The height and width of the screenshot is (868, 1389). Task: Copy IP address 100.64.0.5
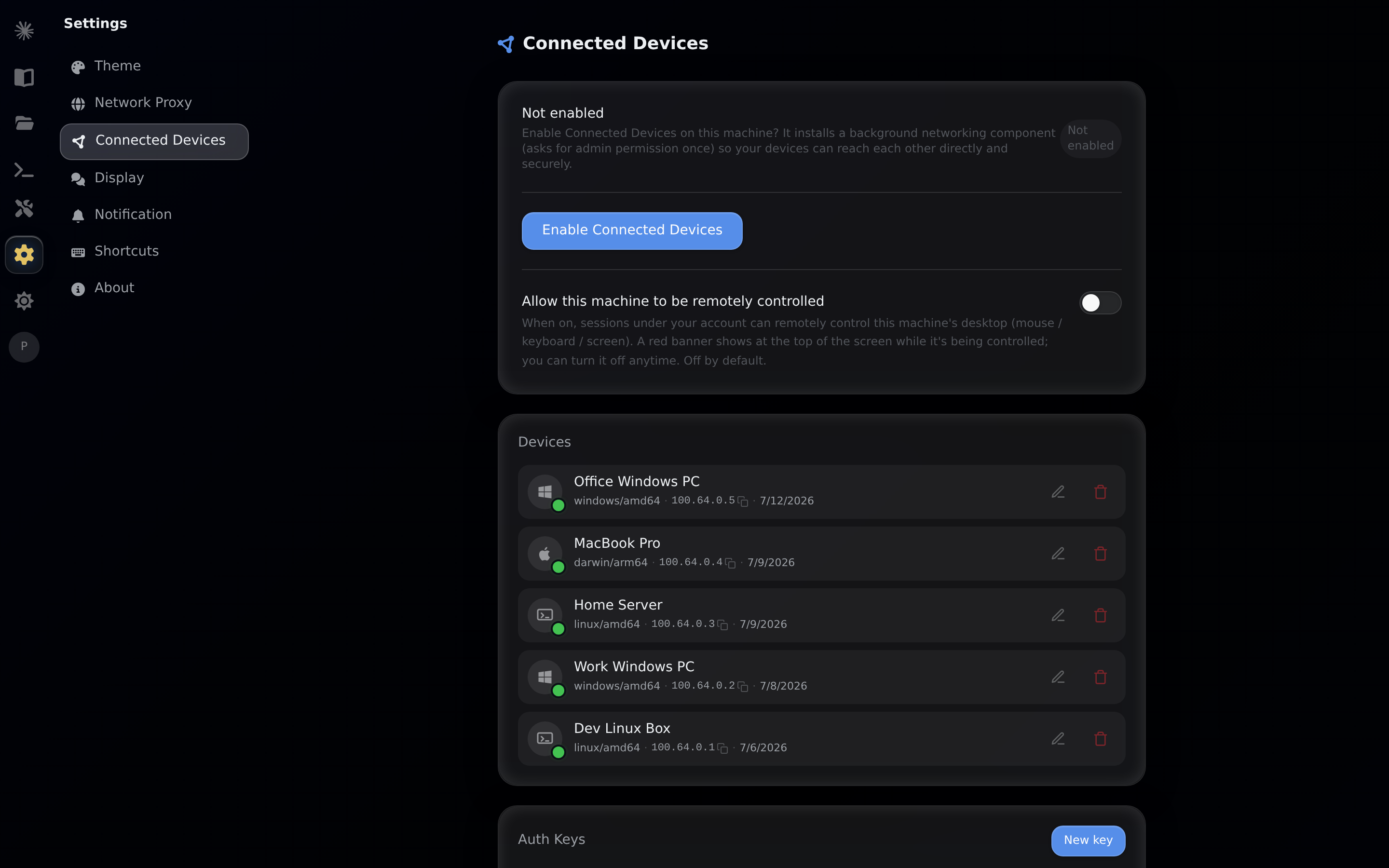pos(743,501)
